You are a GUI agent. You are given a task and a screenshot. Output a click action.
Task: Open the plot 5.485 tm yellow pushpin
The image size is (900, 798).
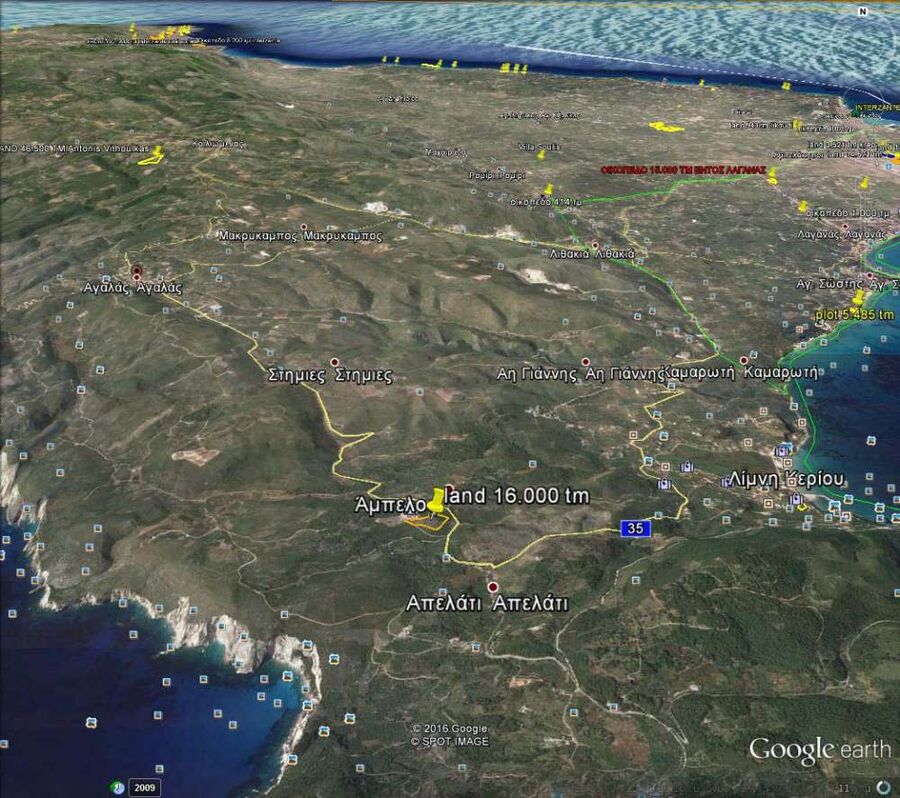pyautogui.click(x=857, y=298)
